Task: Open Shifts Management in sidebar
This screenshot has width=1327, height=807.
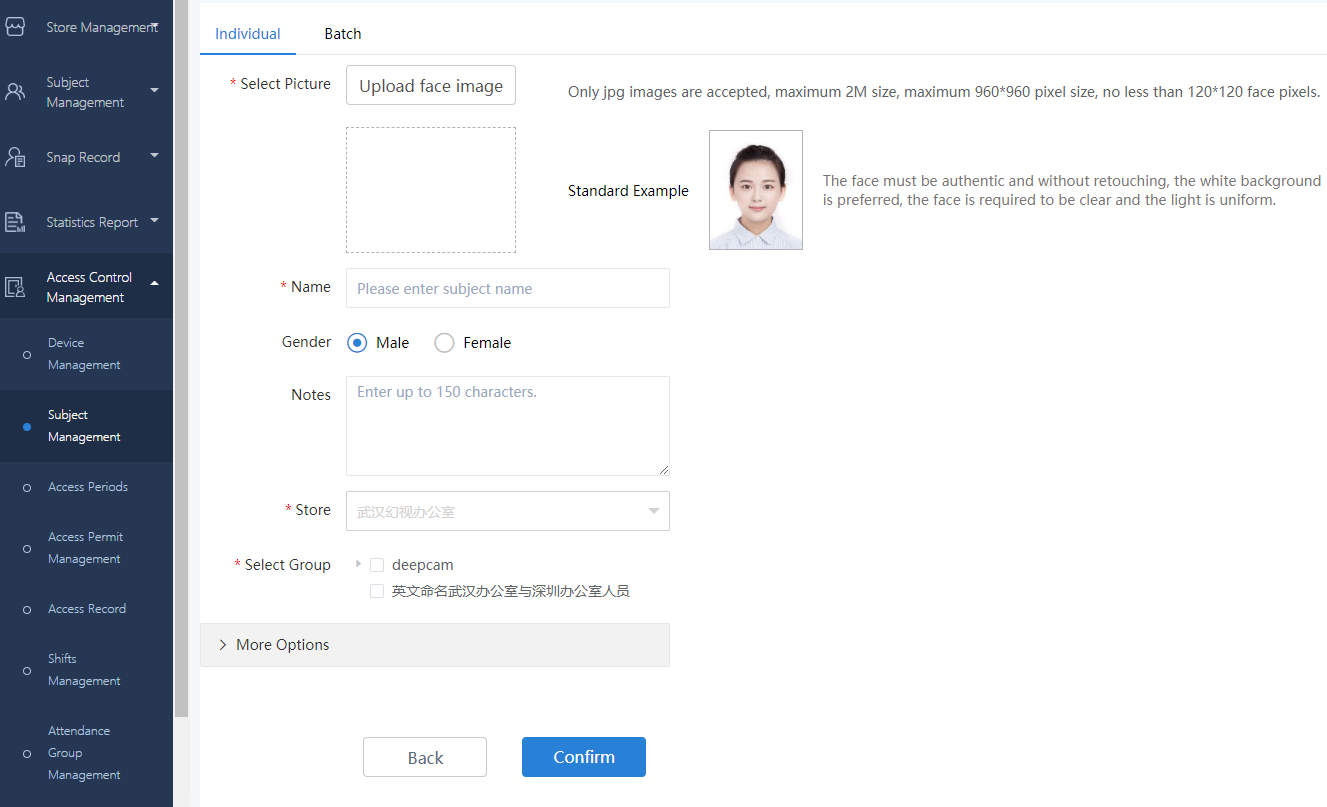Action: [84, 670]
